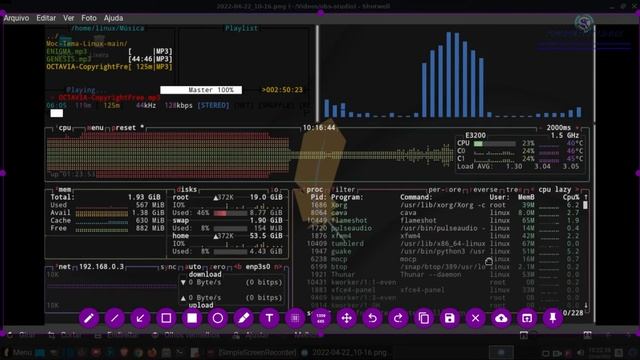Click the 'auto' label in net box
Viewport: 640px width, 360px height.
[193, 267]
